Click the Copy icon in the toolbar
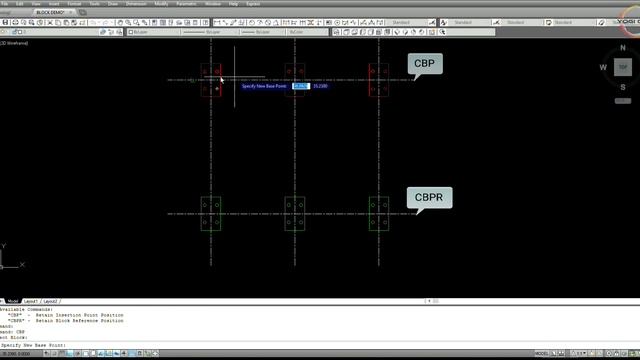640x360 pixels. pos(58,22)
